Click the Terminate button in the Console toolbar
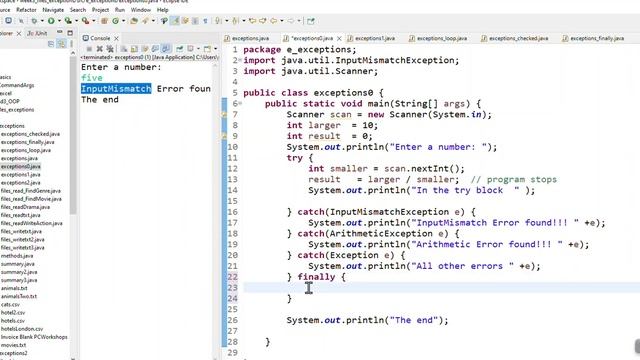640x360 pixels. coord(89,49)
